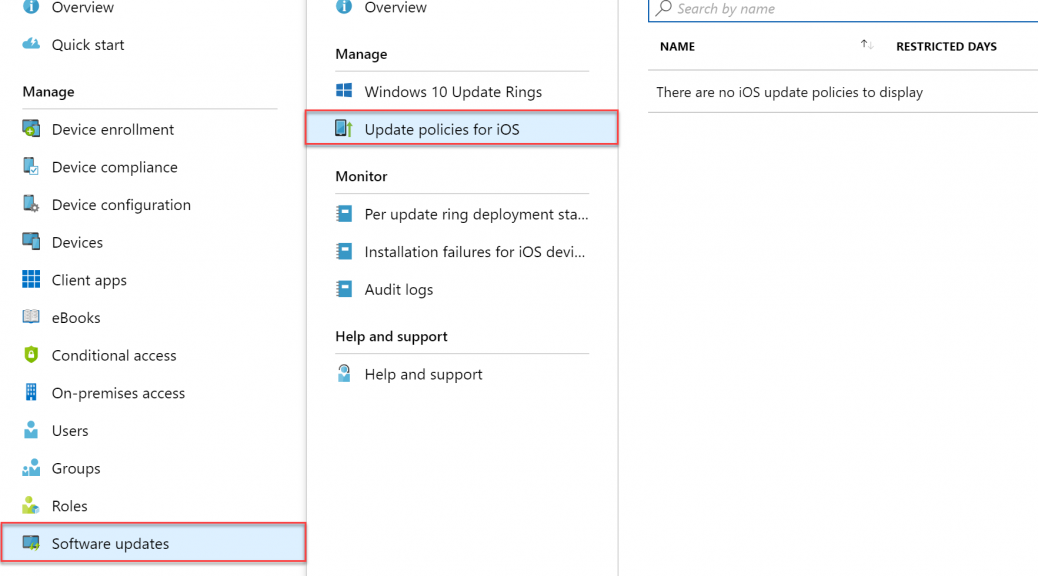Image resolution: width=1038 pixels, height=576 pixels.
Task: Select Update policies for iOS
Action: [x=461, y=128]
